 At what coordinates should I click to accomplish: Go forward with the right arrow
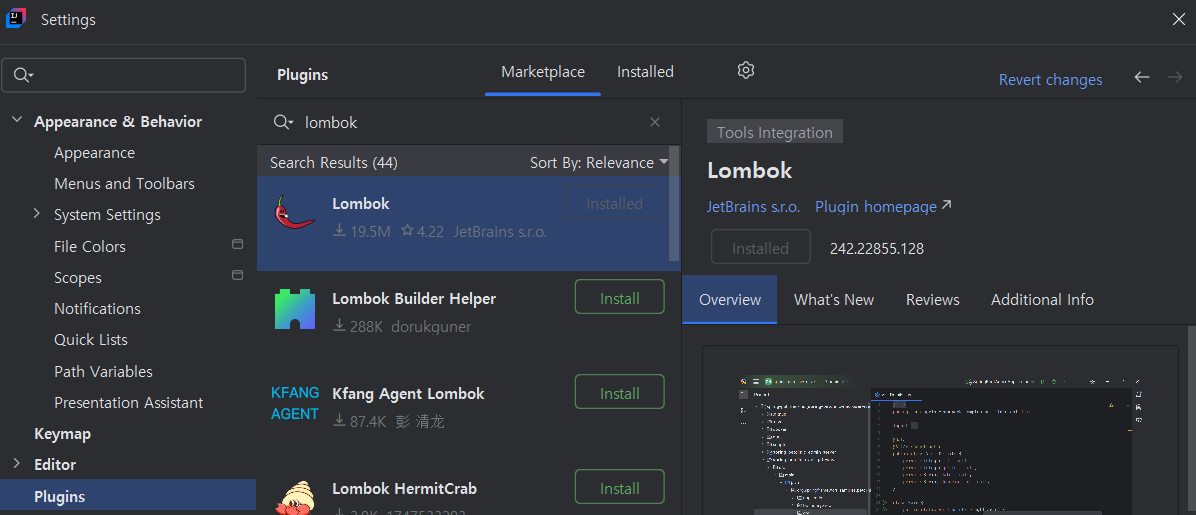(1174, 77)
